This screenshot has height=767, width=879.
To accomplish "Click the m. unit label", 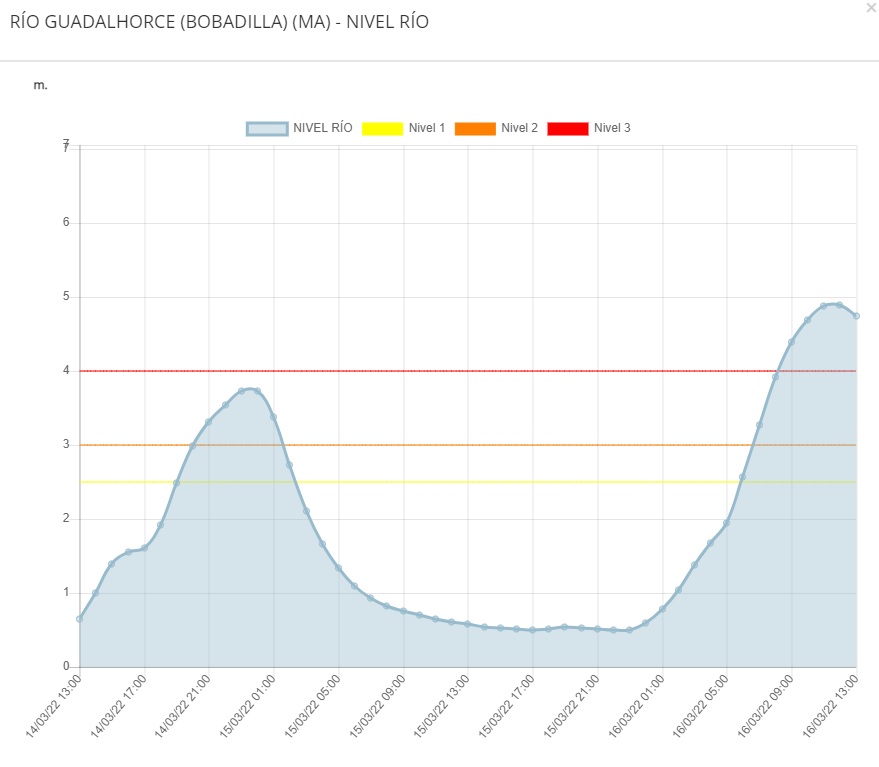I will click(x=40, y=85).
